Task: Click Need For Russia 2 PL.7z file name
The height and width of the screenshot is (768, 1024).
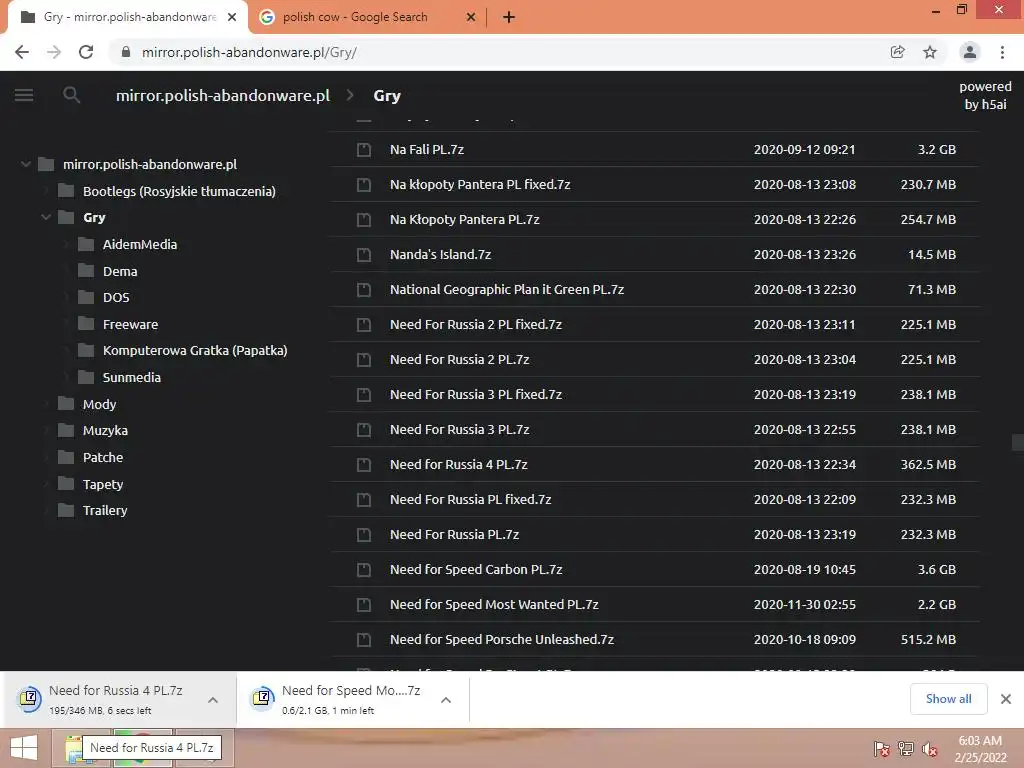Action: pyautogui.click(x=459, y=359)
